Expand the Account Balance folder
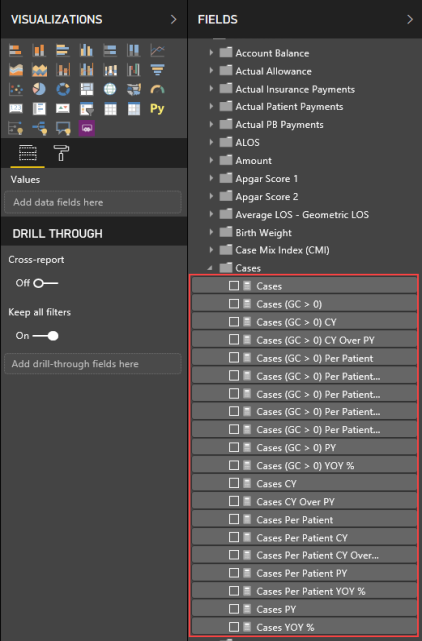Viewport: 422px width, 641px height. (x=211, y=53)
